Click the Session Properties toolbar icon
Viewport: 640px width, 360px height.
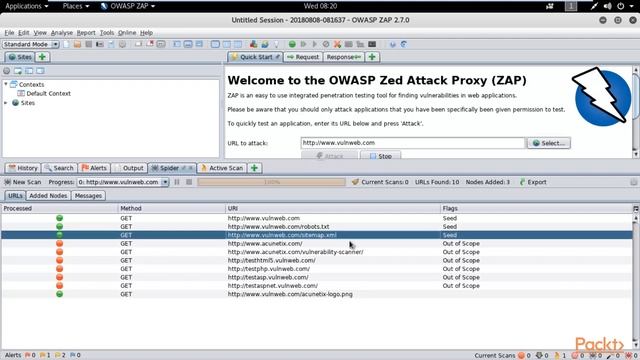(111, 44)
